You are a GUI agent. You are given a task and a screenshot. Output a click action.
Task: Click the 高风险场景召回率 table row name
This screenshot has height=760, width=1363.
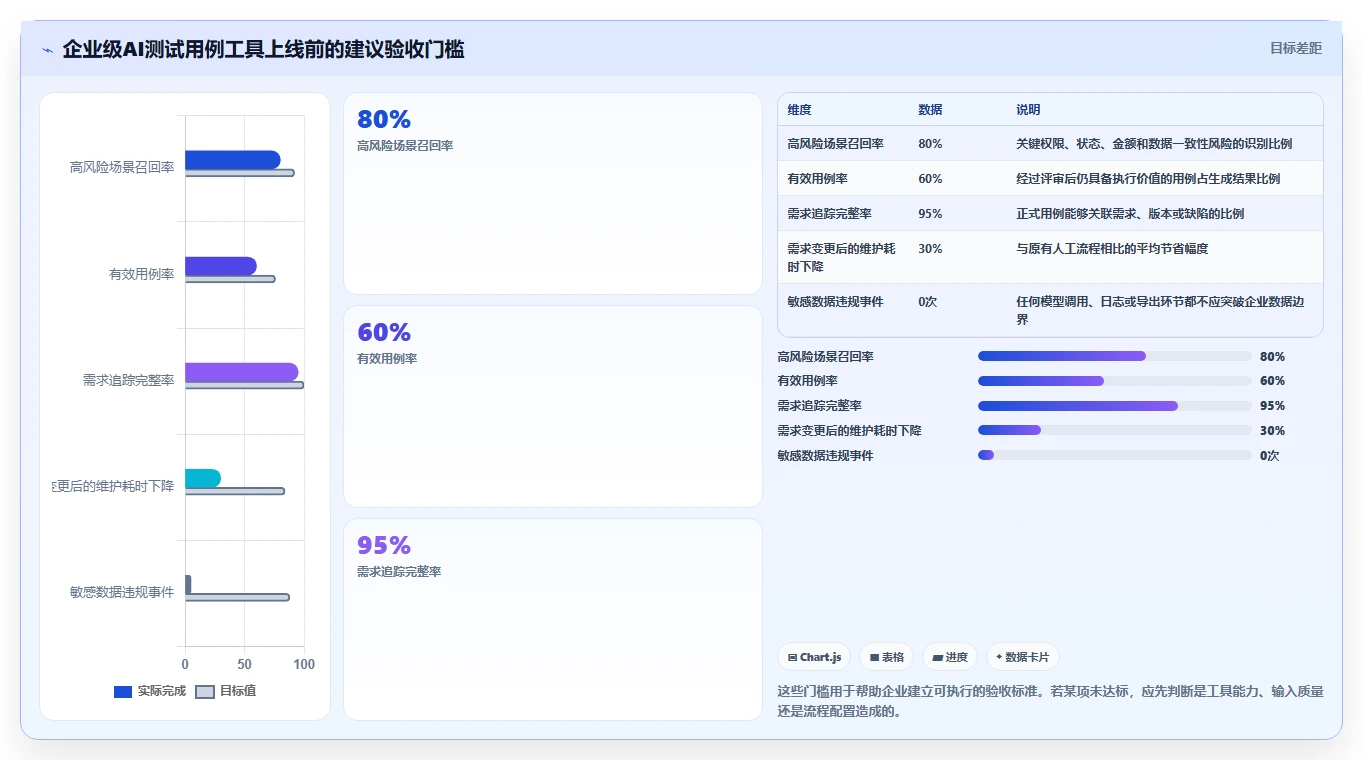835,144
